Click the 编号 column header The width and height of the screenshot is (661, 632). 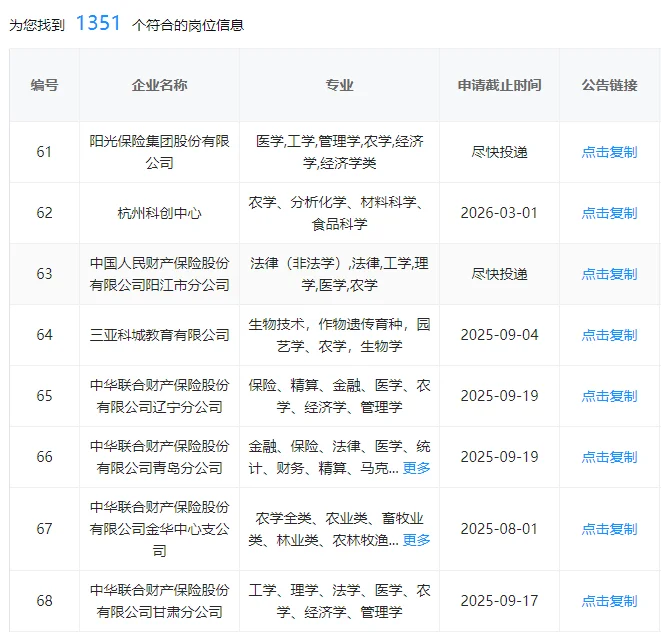(44, 85)
